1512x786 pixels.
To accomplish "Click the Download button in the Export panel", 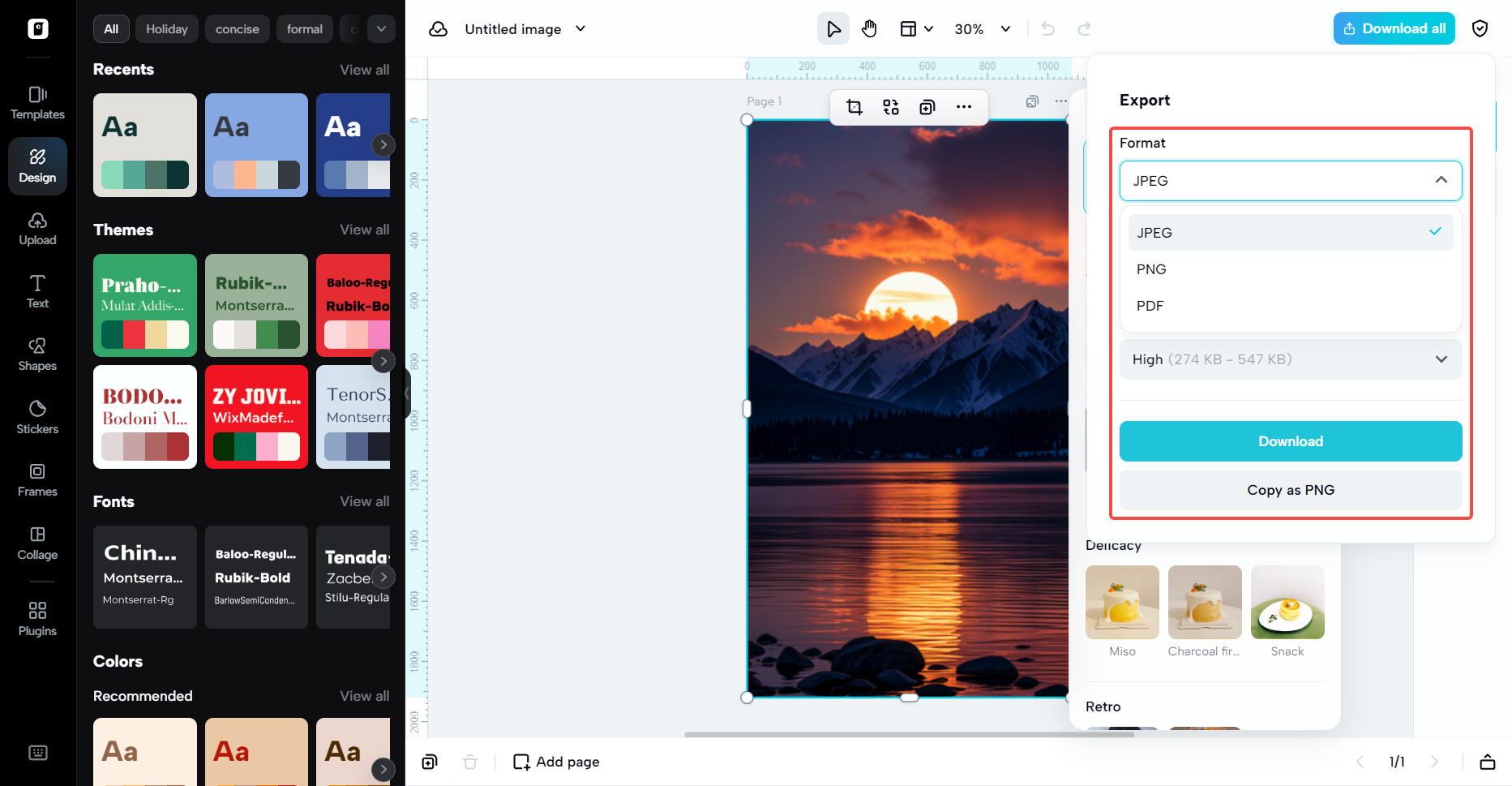I will [x=1290, y=440].
